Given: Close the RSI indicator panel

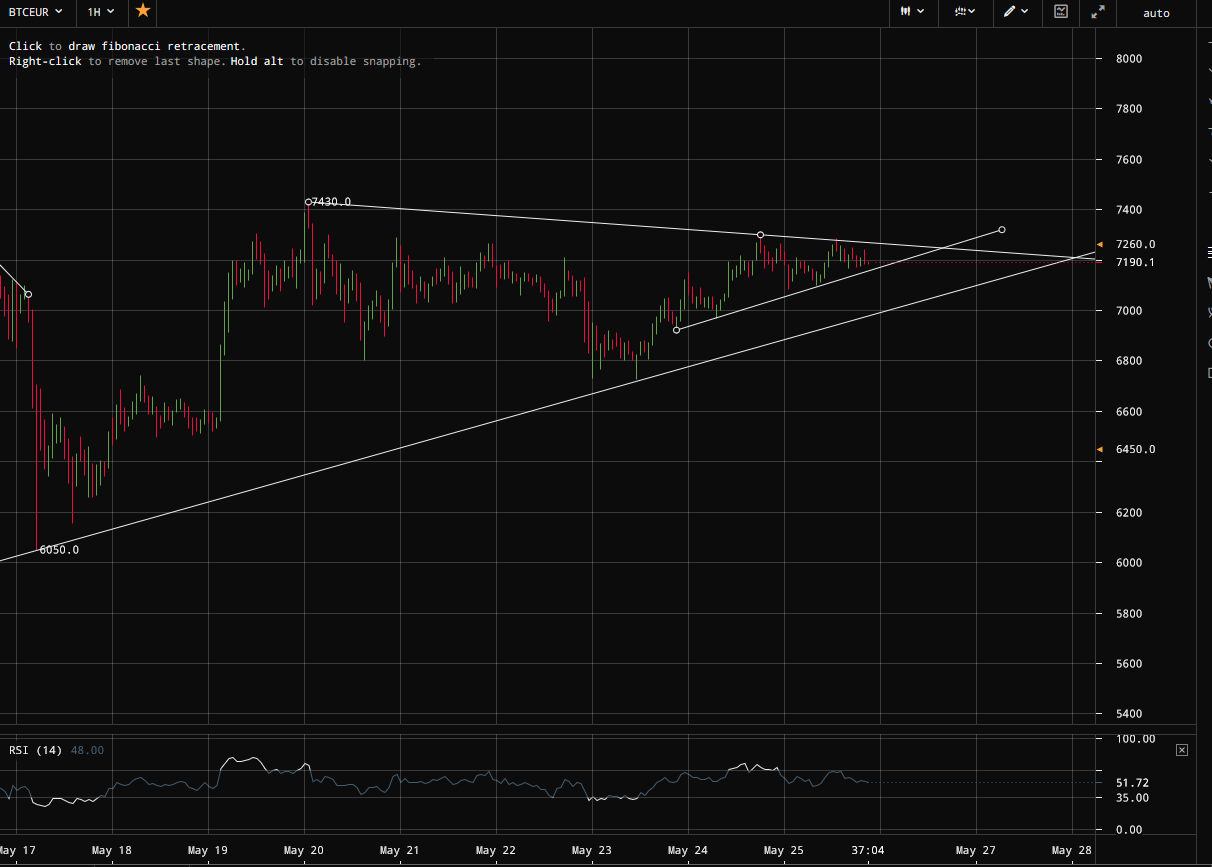Looking at the screenshot, I should pyautogui.click(x=1182, y=749).
